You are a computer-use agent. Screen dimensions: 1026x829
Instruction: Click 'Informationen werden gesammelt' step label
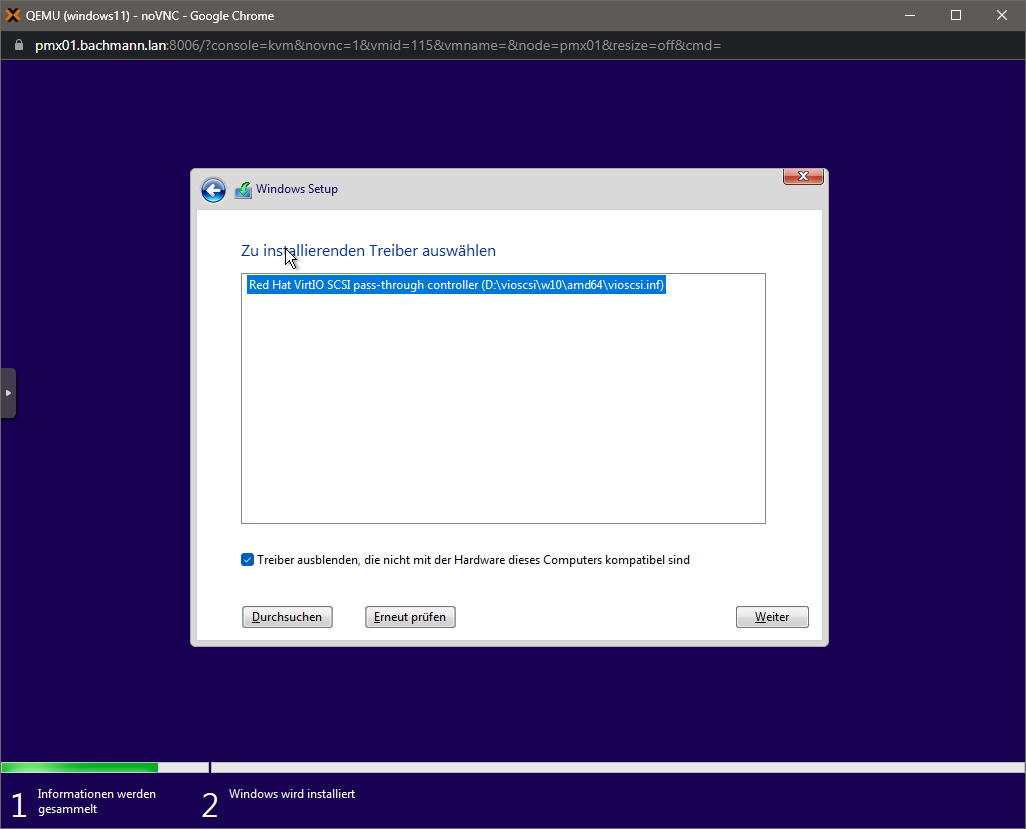tap(97, 802)
